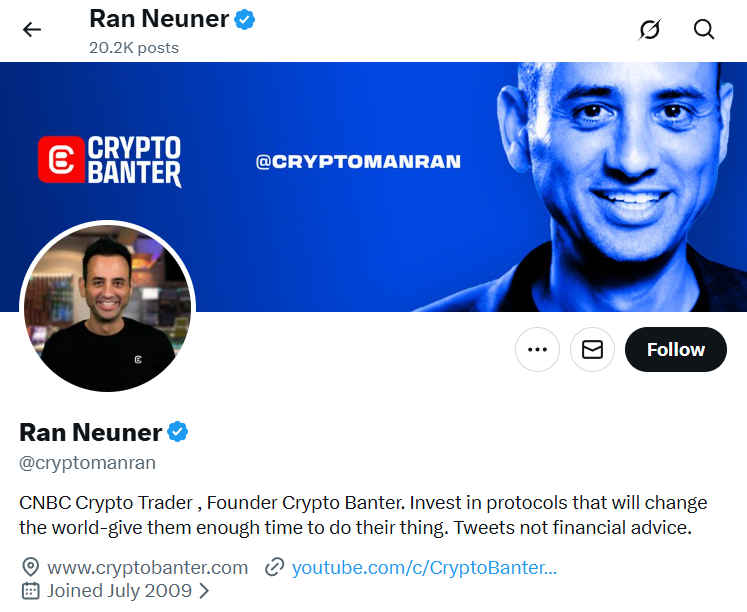Click the circular slashed icon beside search
Screen dimensions: 747x612
pos(650,29)
